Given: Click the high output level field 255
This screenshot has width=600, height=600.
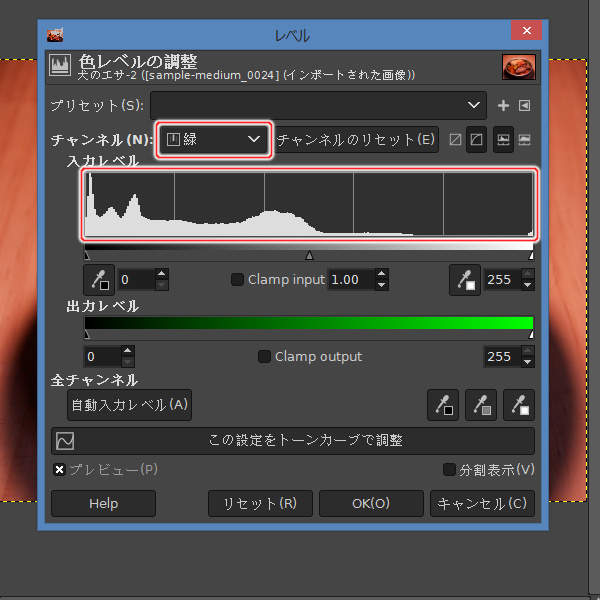Looking at the screenshot, I should (503, 357).
